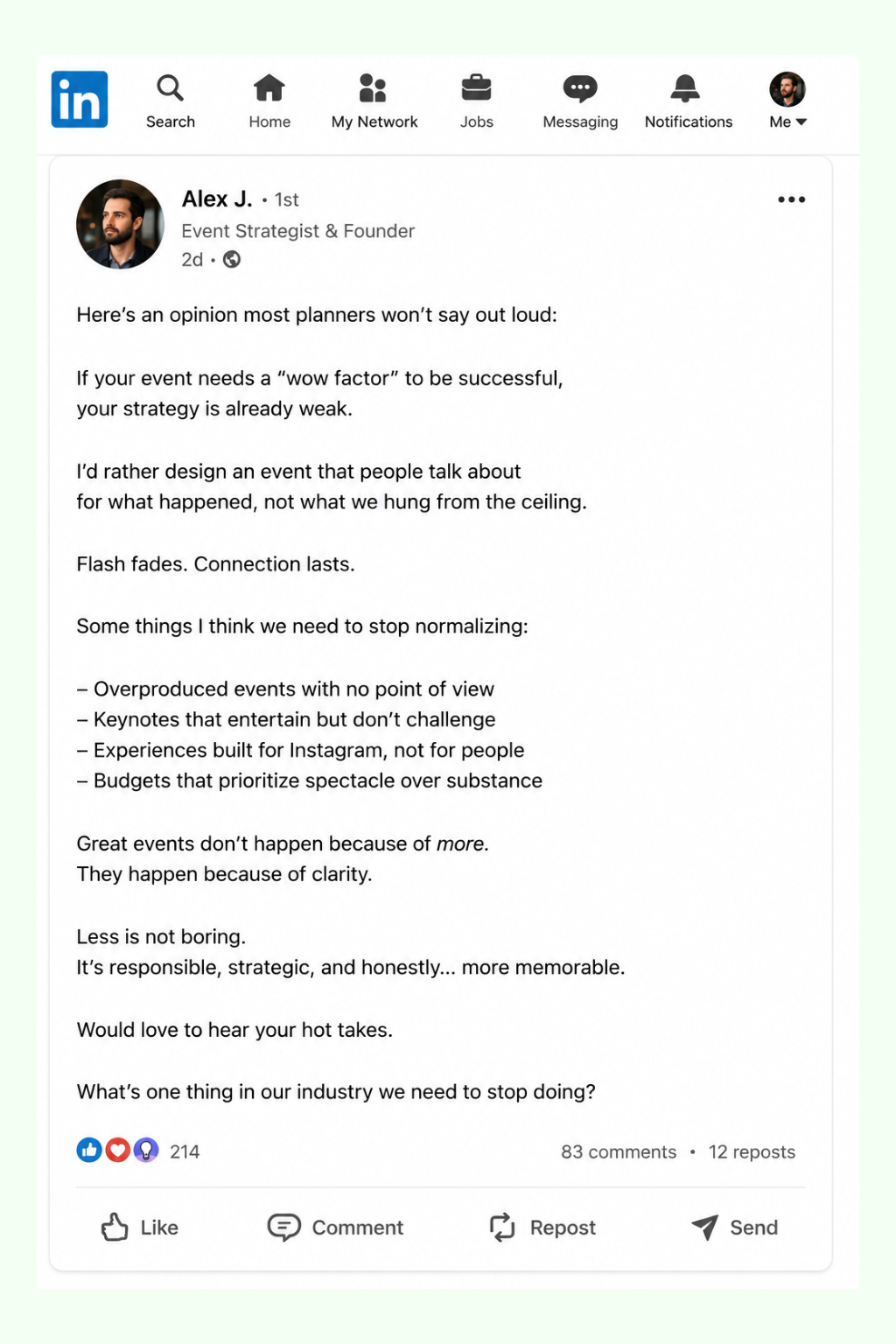Viewport: 896px width, 1344px height.
Task: View the 83 comments link
Action: tap(619, 1151)
